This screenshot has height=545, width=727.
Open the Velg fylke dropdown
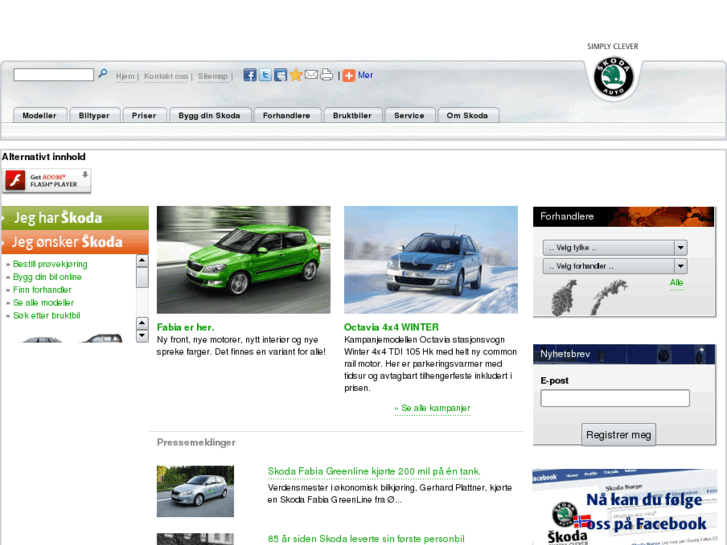615,248
